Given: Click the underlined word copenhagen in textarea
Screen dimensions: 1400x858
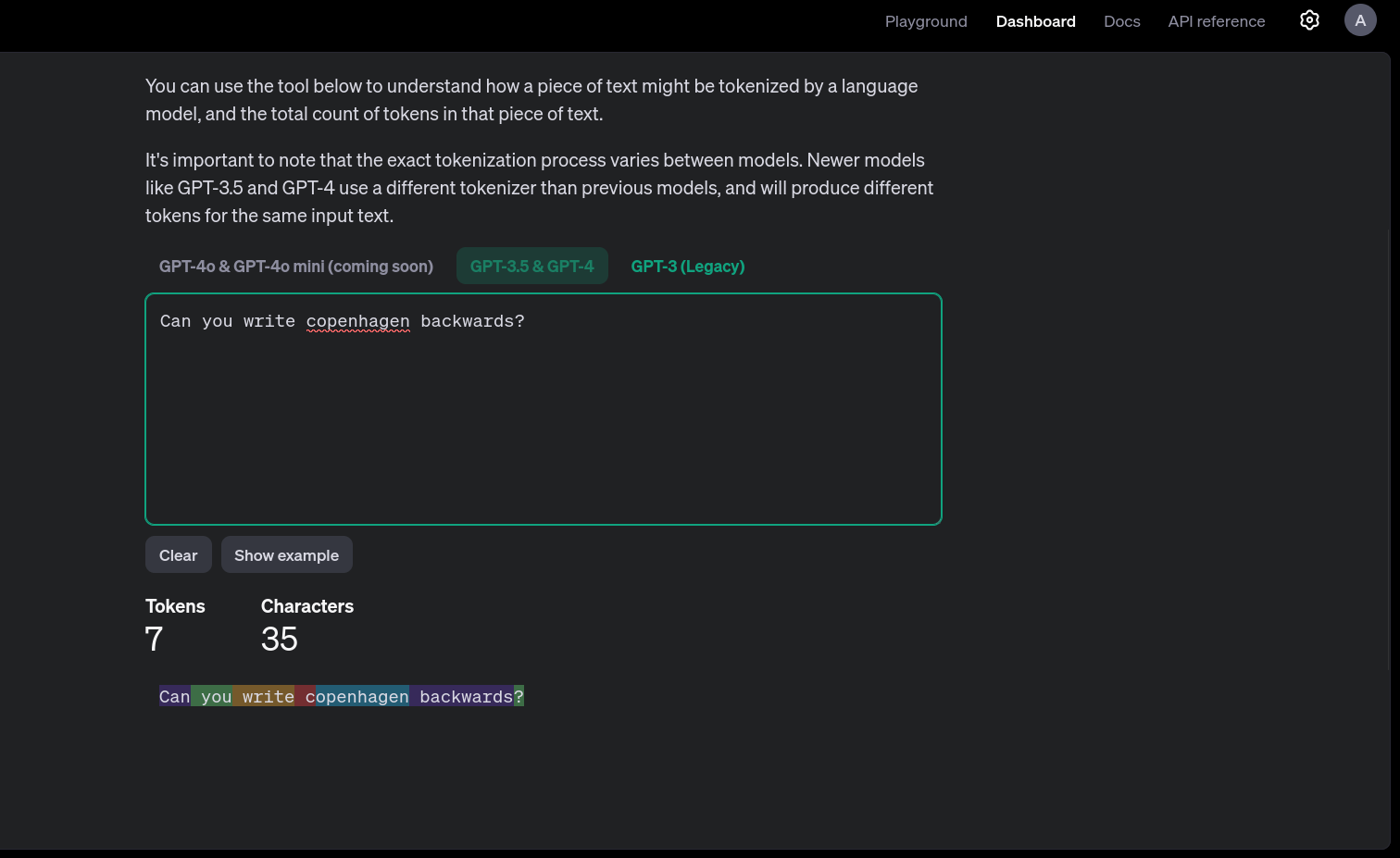Looking at the screenshot, I should [x=358, y=321].
